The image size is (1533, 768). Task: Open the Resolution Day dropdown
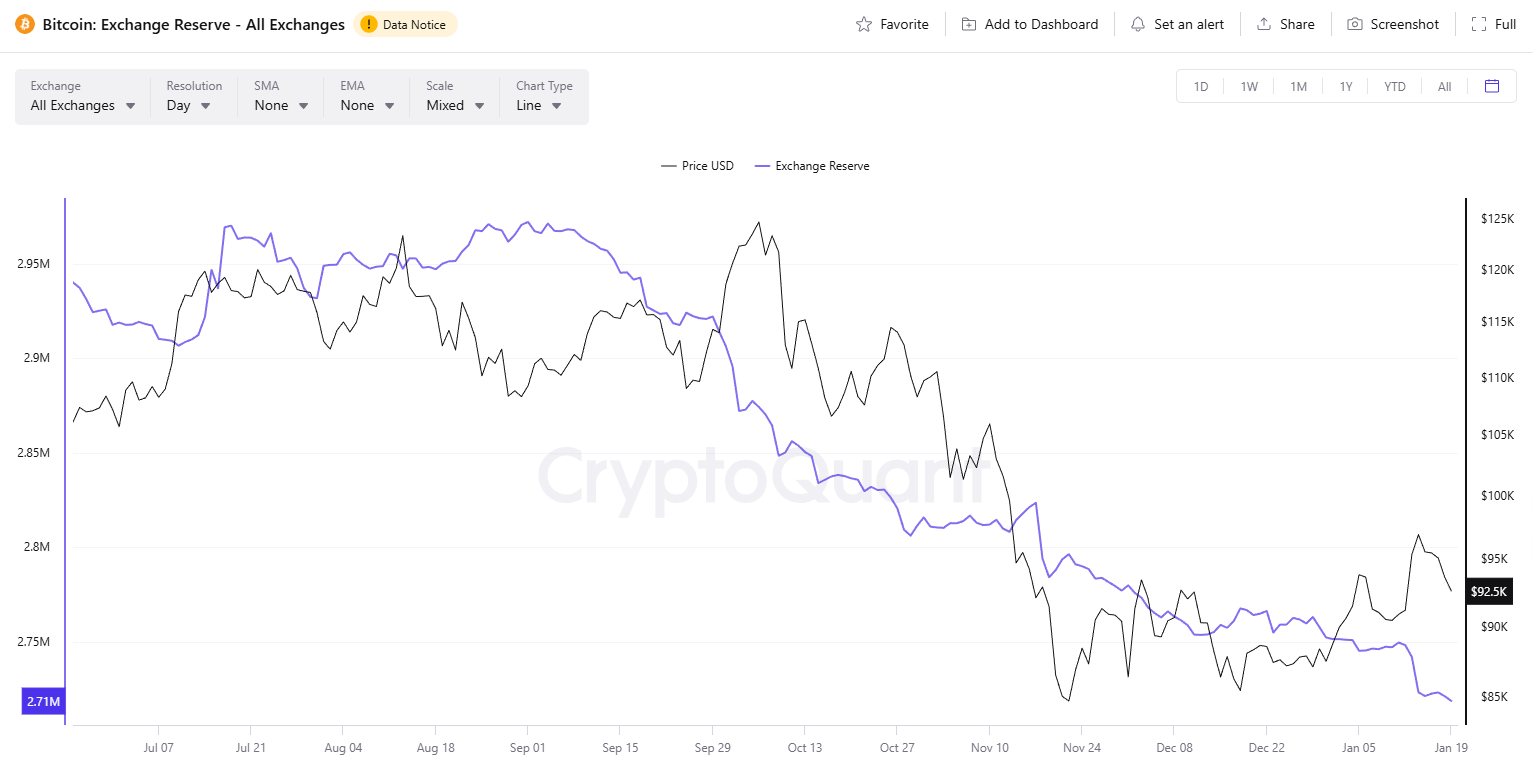pyautogui.click(x=193, y=97)
